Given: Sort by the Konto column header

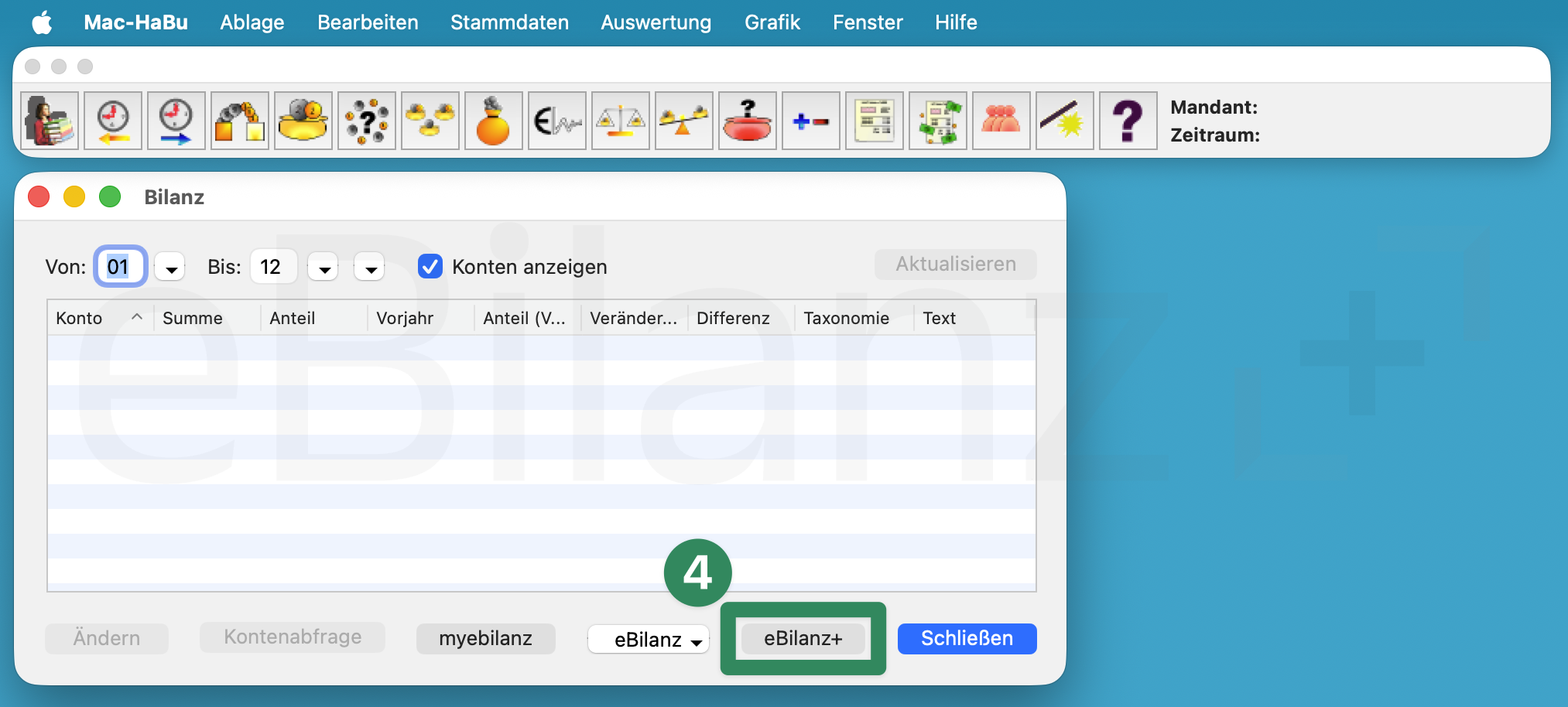Looking at the screenshot, I should 101,318.
